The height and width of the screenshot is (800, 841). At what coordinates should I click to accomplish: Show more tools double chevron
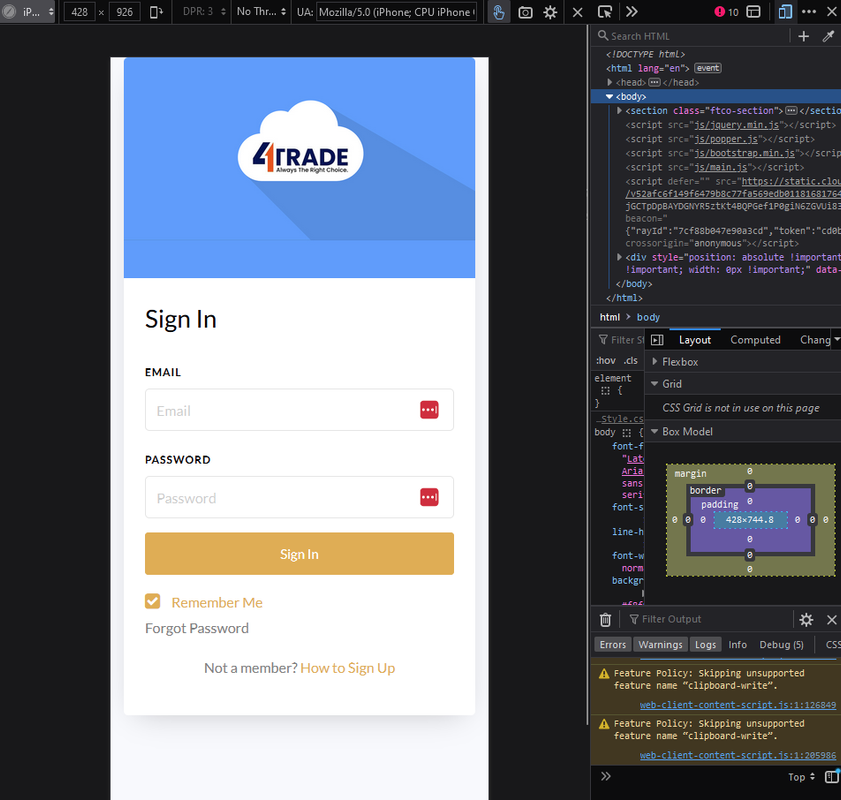point(632,12)
